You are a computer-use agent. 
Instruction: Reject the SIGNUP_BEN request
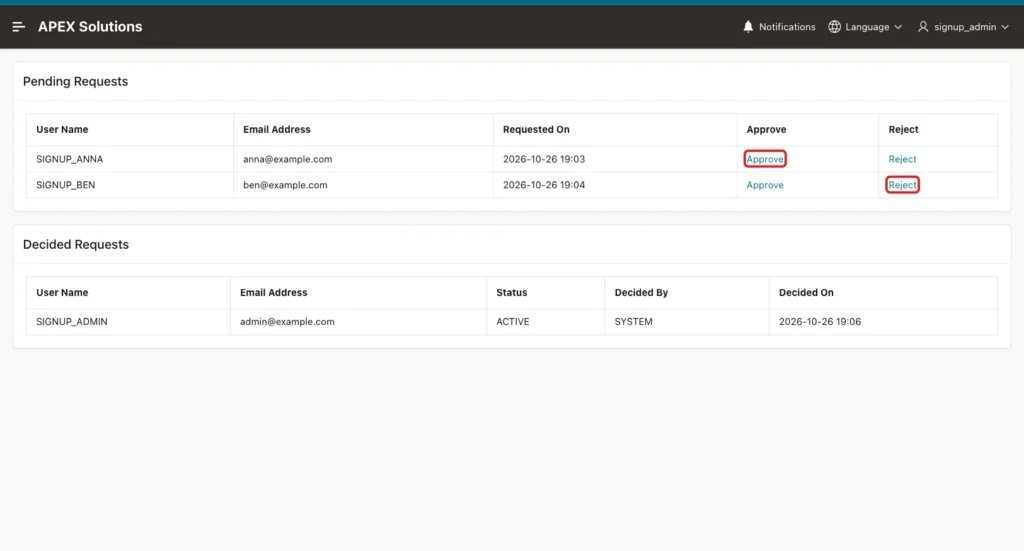[902, 185]
